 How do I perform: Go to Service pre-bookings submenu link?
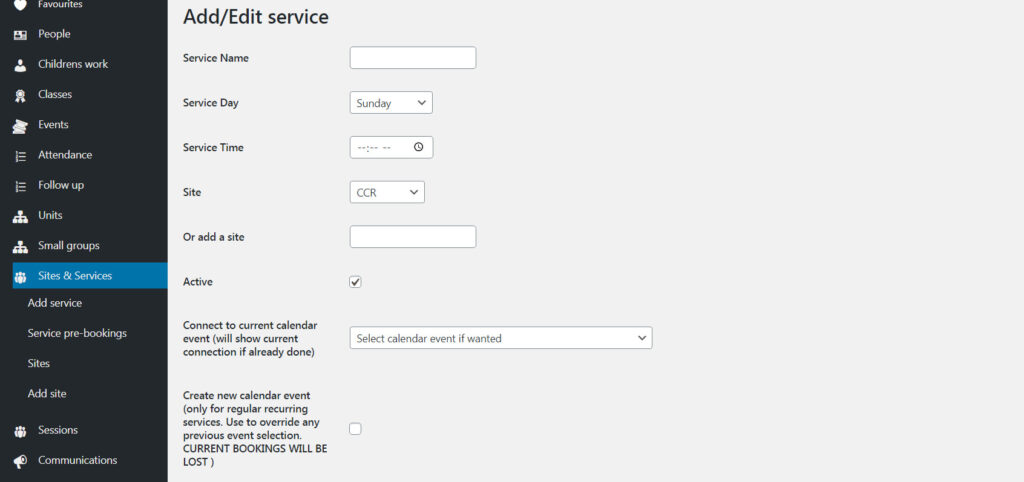(77, 333)
